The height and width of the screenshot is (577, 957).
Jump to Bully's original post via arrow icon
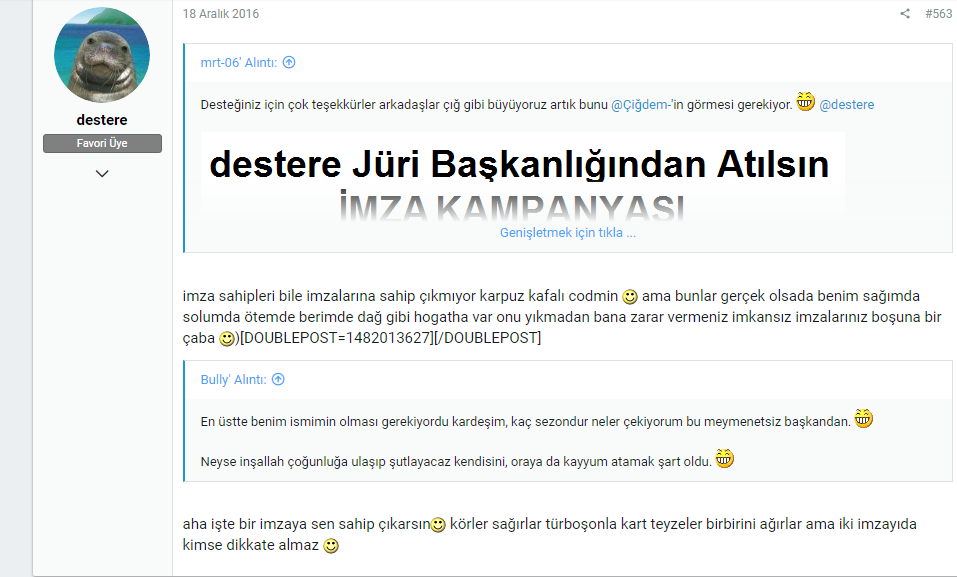tap(278, 380)
